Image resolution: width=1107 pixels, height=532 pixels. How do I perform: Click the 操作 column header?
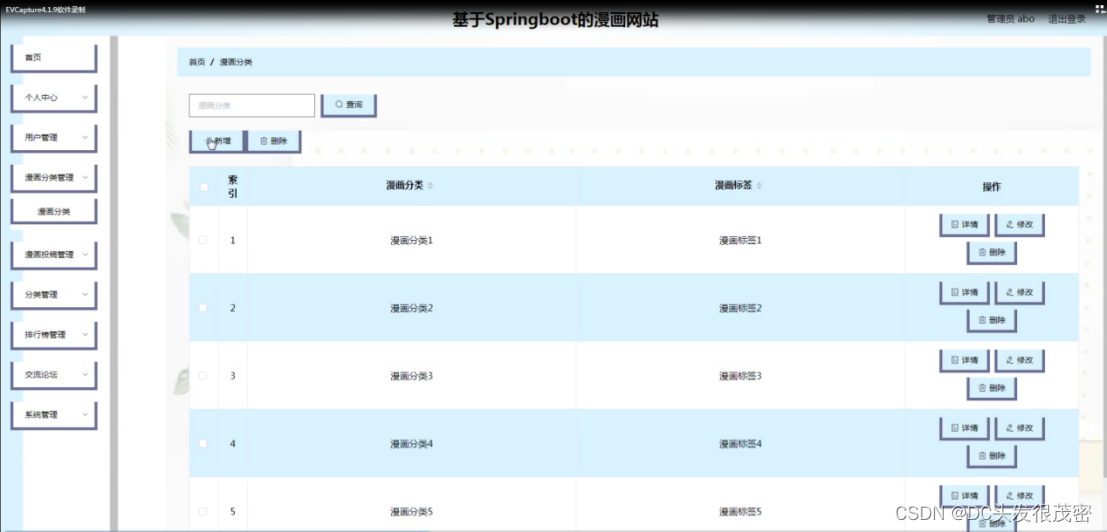click(991, 187)
